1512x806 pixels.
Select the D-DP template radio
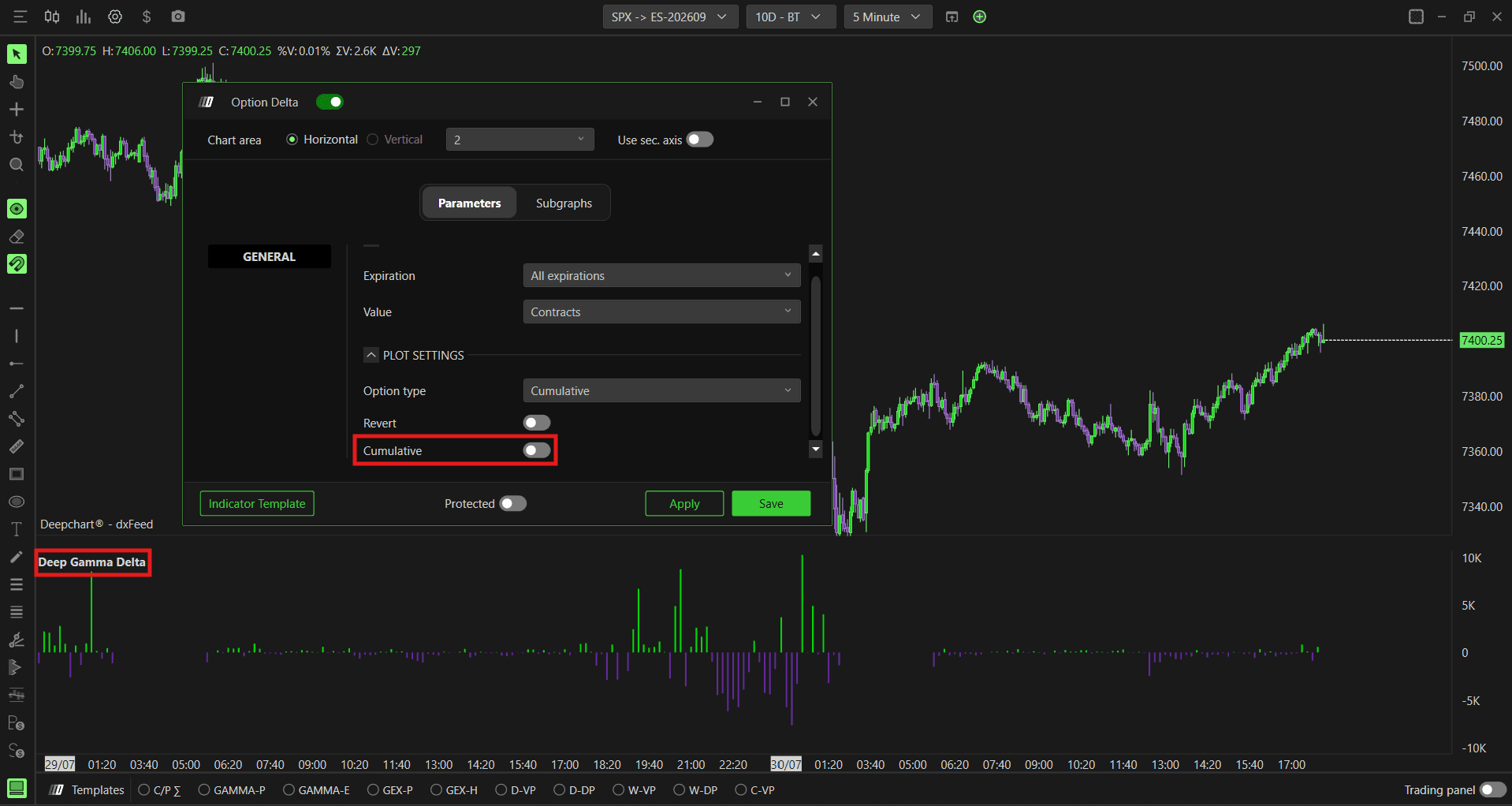pos(560,789)
